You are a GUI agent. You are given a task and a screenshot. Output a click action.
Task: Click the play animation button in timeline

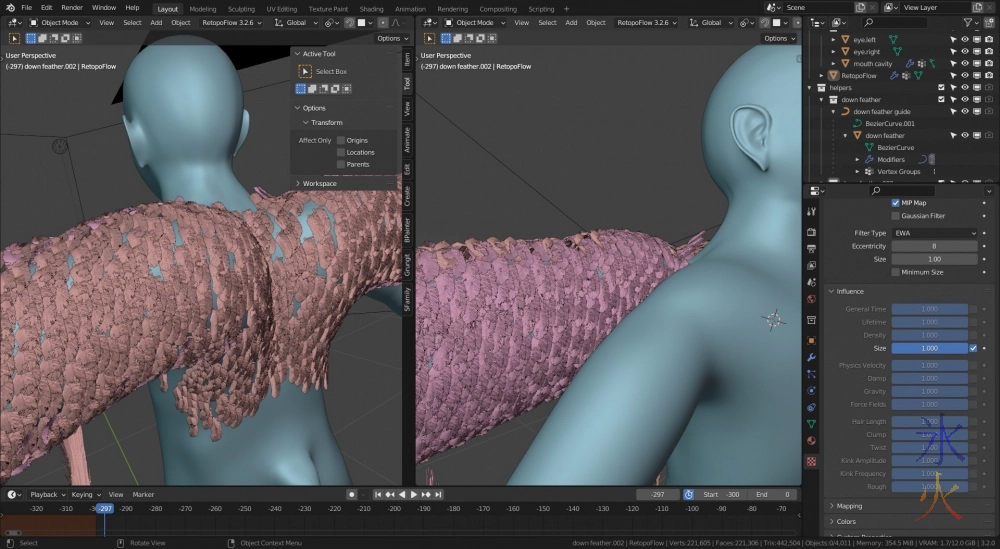click(x=414, y=494)
